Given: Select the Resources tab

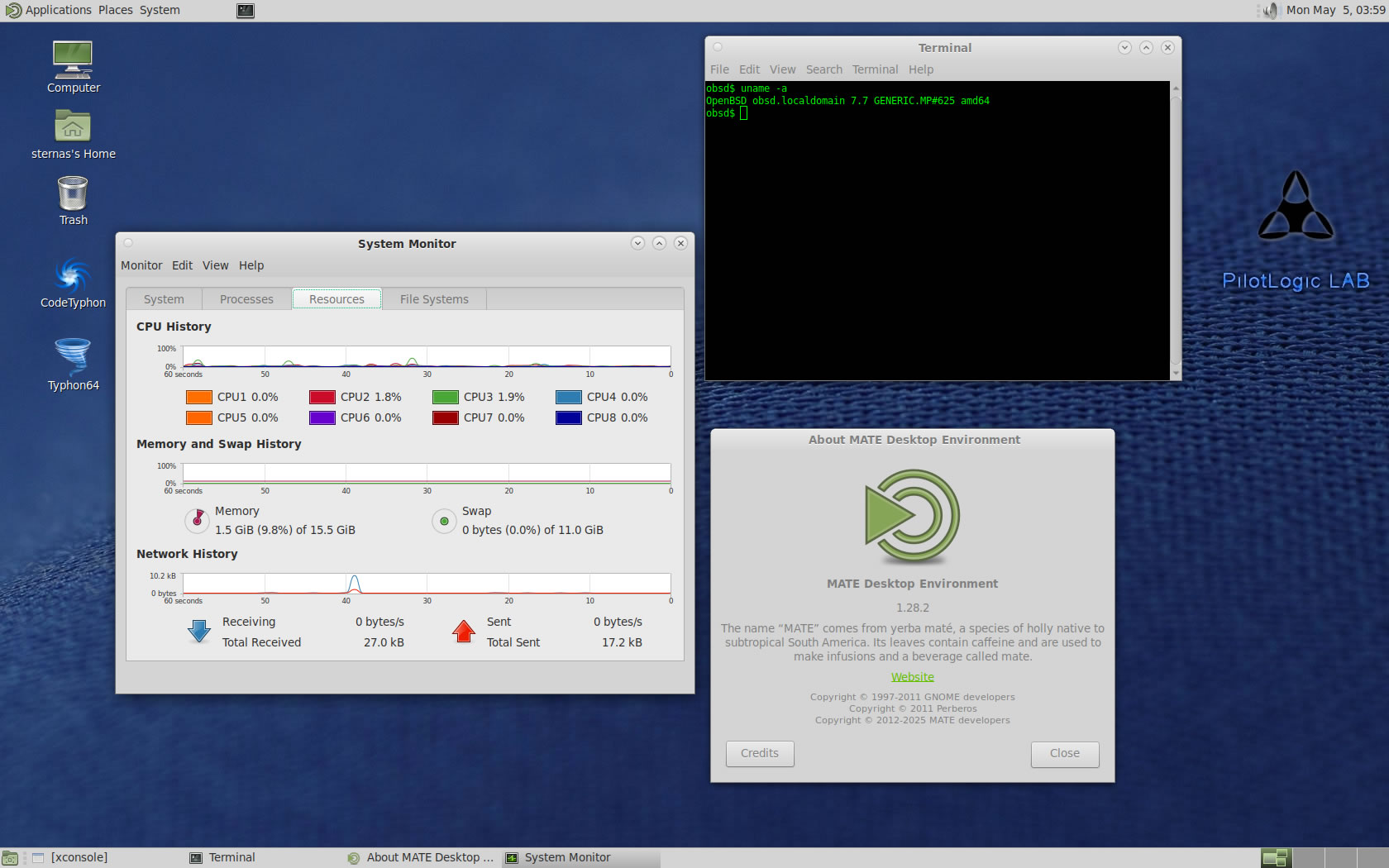Looking at the screenshot, I should coord(337,299).
